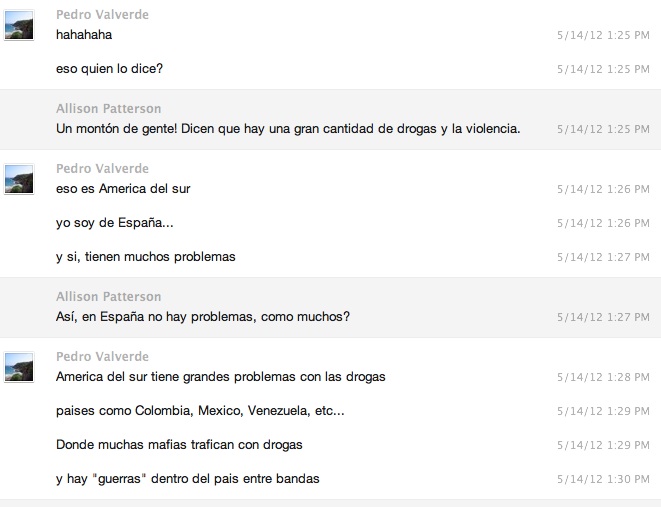
Task: Click the 'yo soy de España...' message
Action: coord(115,222)
